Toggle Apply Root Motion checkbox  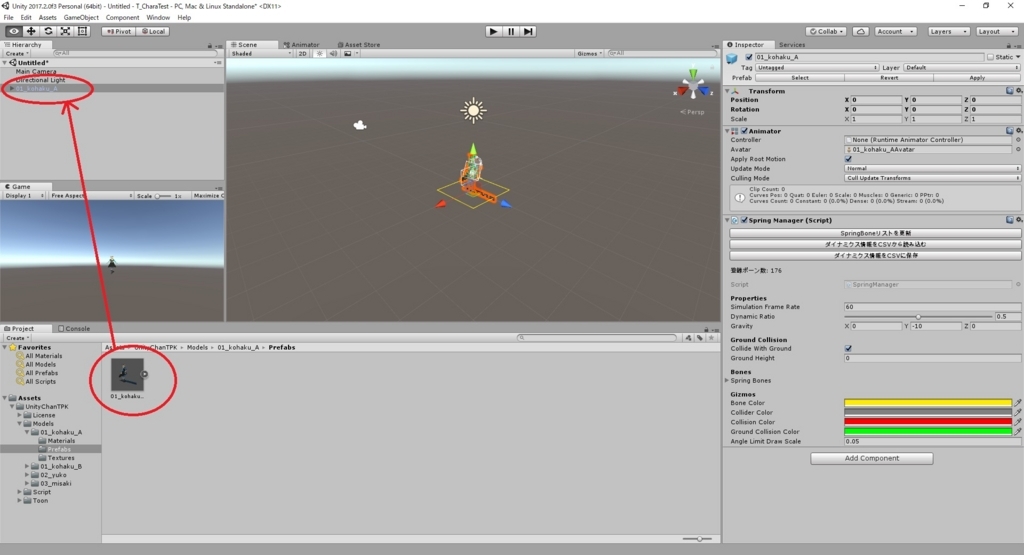click(848, 159)
